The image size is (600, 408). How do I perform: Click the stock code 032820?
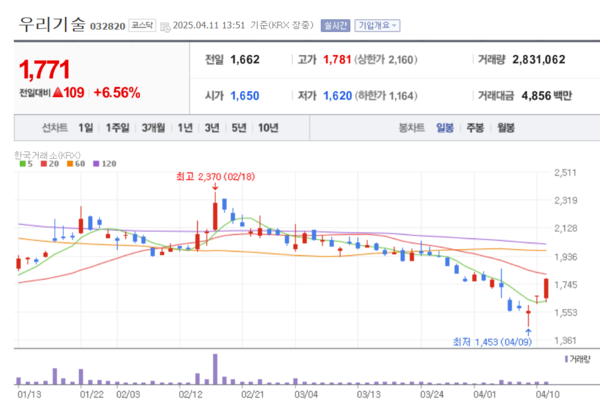(108, 26)
